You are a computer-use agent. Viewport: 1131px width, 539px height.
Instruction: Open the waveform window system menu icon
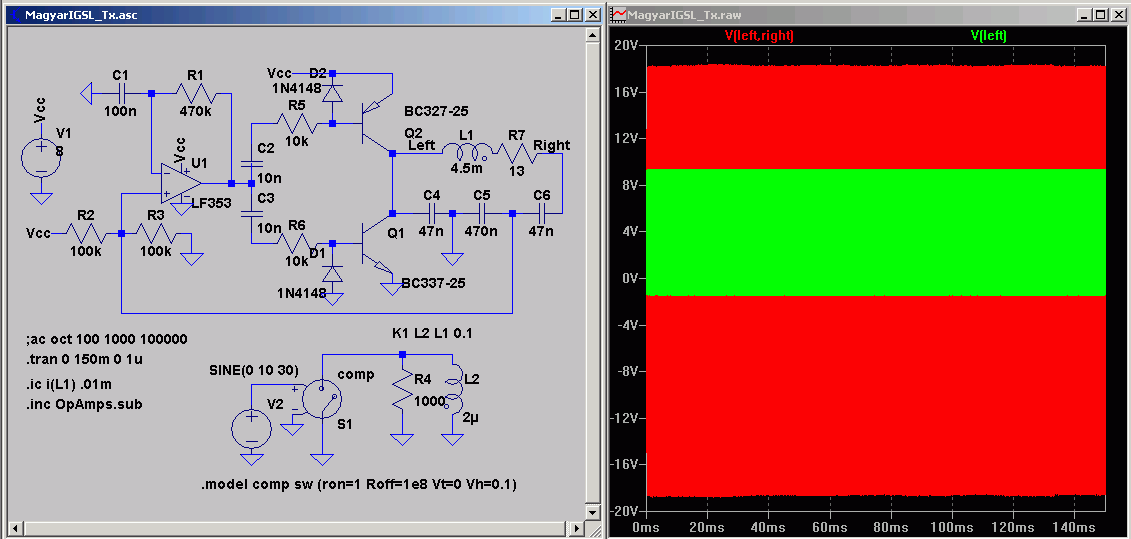620,15
